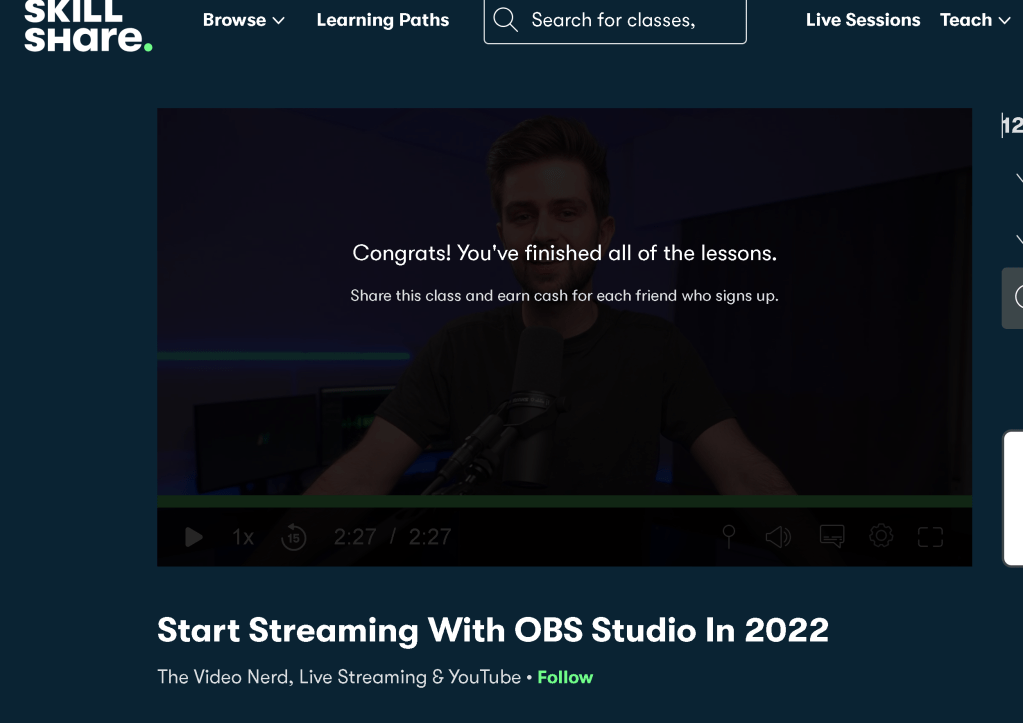1023x723 pixels.
Task: Follow The Video Nerd teacher
Action: 565,677
